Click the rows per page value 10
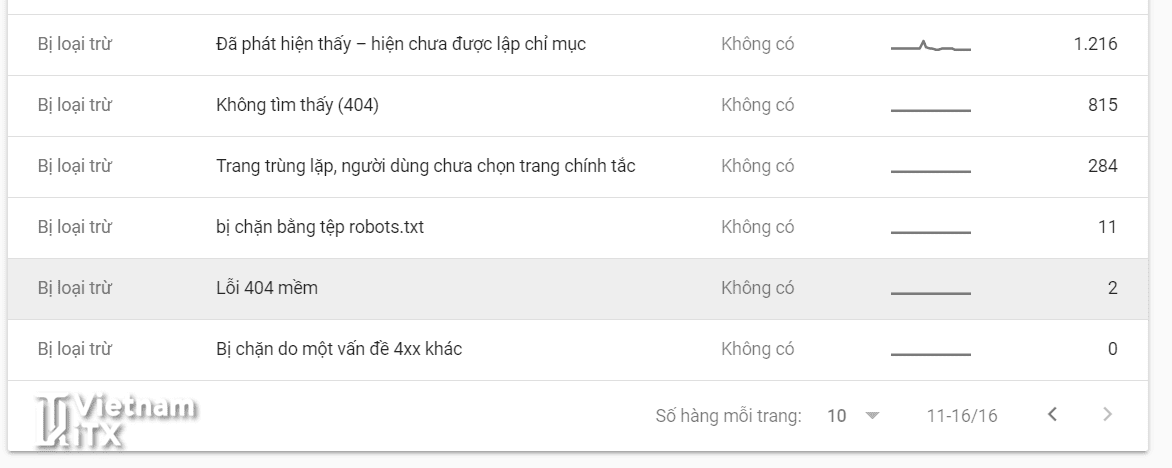Image resolution: width=1172 pixels, height=468 pixels. (837, 416)
